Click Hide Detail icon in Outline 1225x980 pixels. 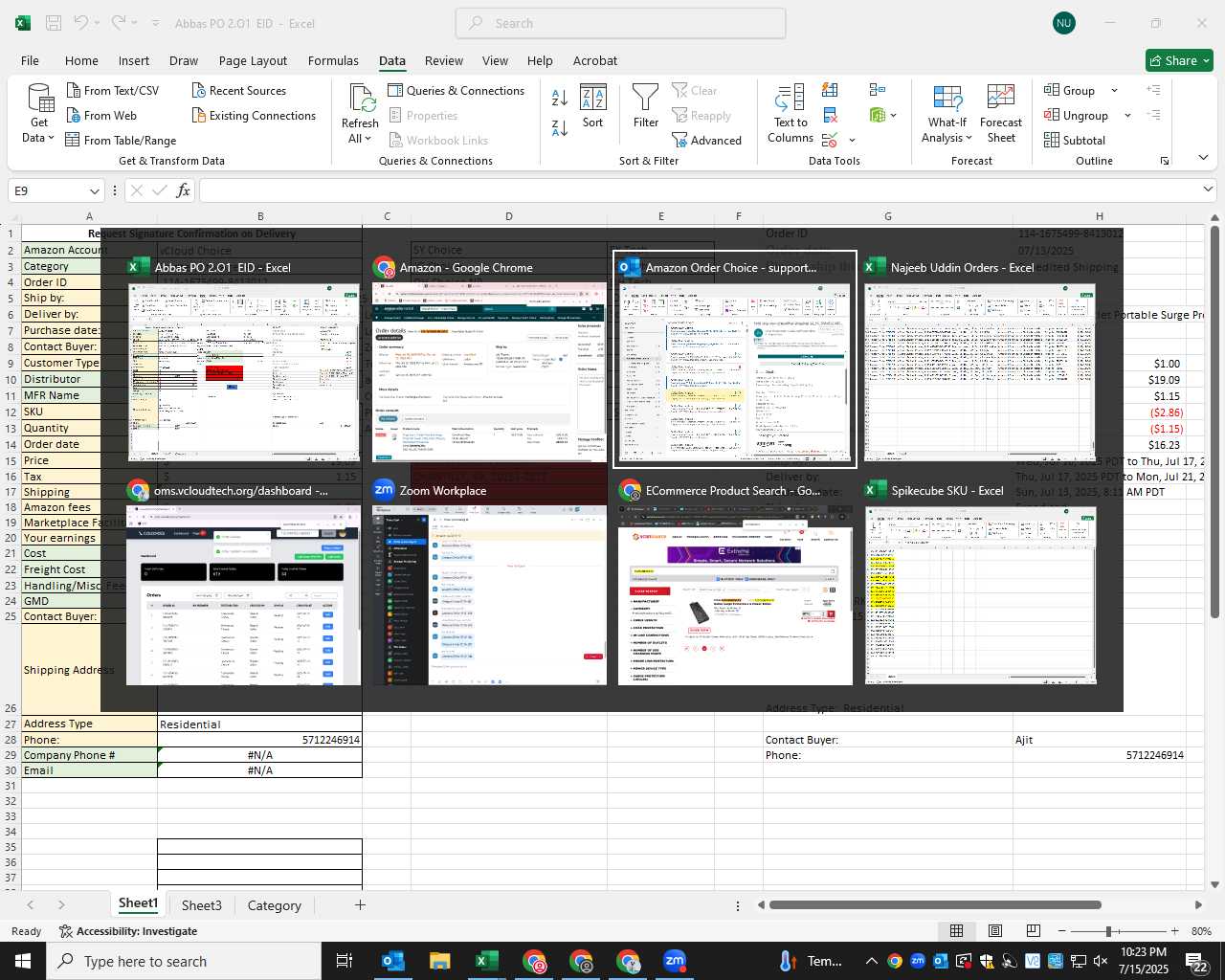click(1154, 116)
